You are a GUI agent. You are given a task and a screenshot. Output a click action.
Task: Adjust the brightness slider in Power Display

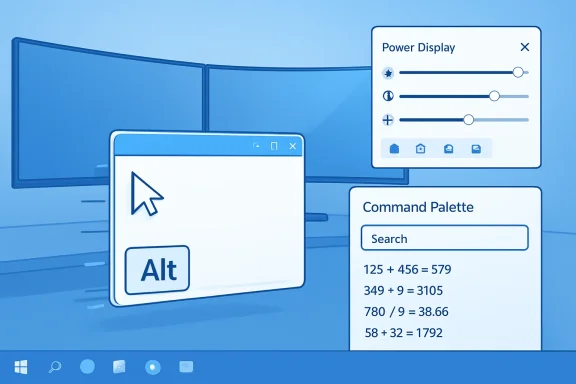click(x=518, y=72)
